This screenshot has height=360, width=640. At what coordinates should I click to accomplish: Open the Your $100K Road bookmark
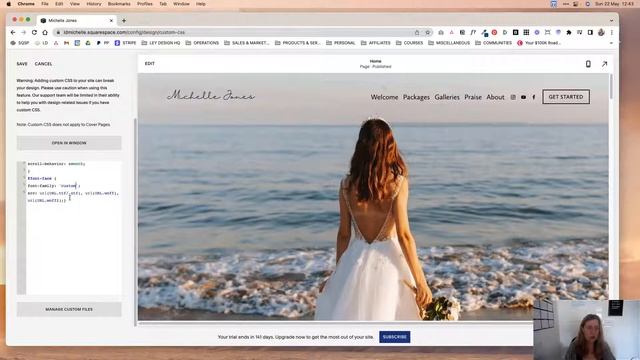click(x=539, y=43)
